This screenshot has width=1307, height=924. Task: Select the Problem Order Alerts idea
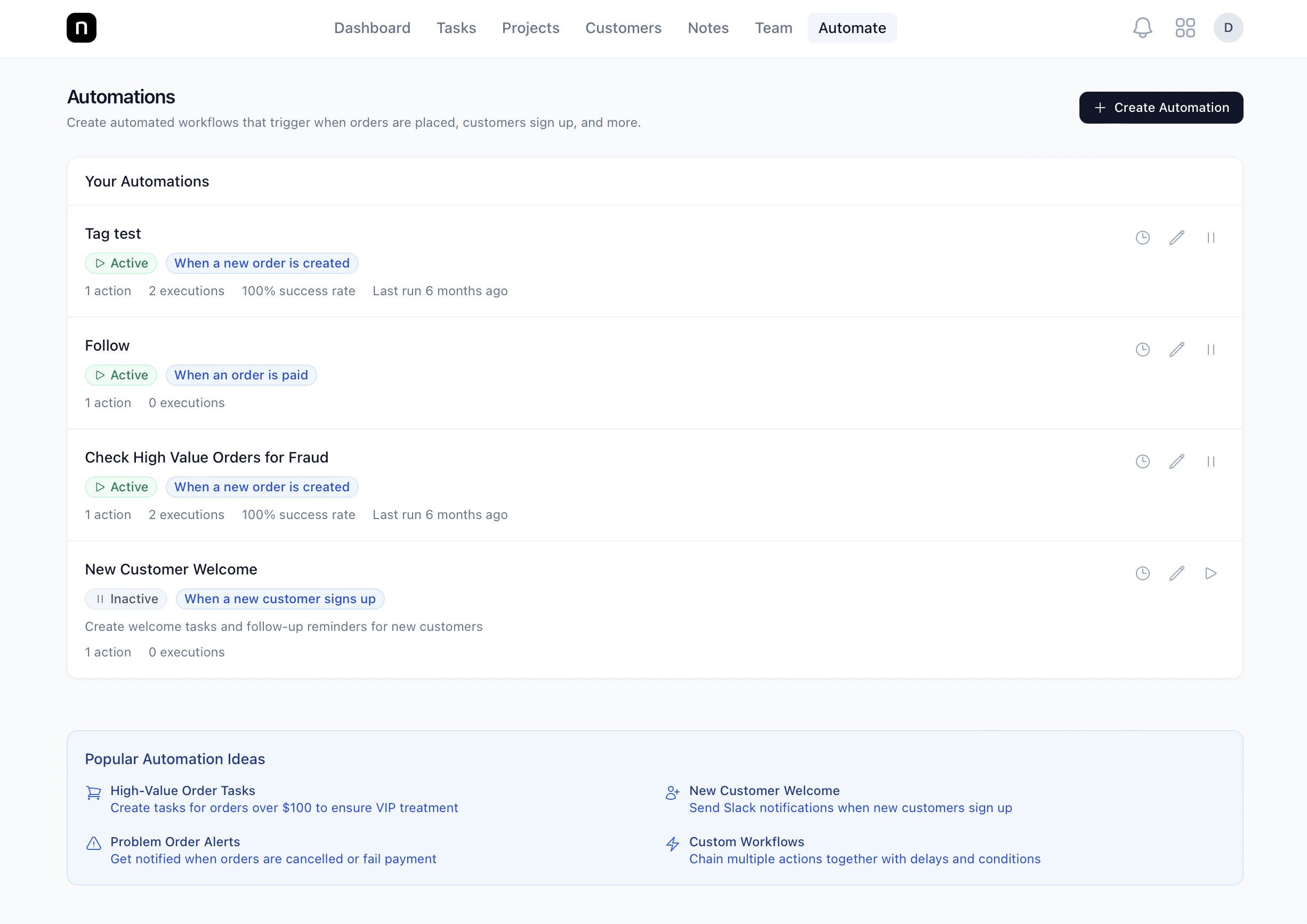175,842
